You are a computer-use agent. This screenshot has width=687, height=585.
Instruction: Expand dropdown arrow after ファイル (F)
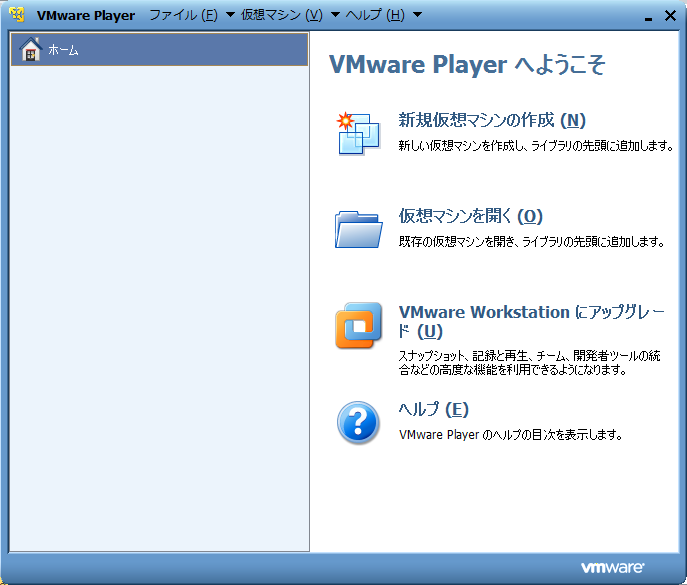(x=230, y=15)
